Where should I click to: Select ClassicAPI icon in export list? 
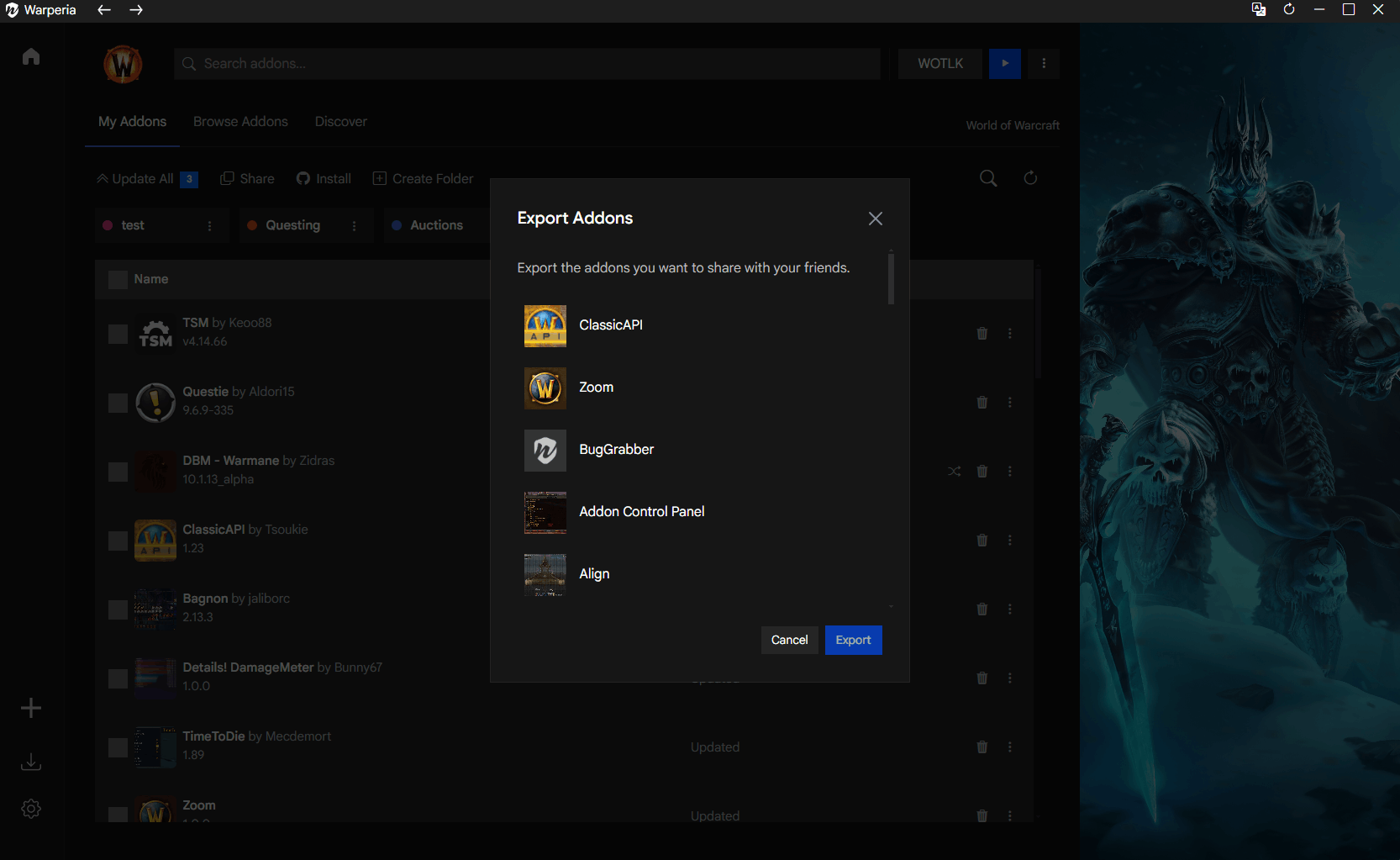545,326
